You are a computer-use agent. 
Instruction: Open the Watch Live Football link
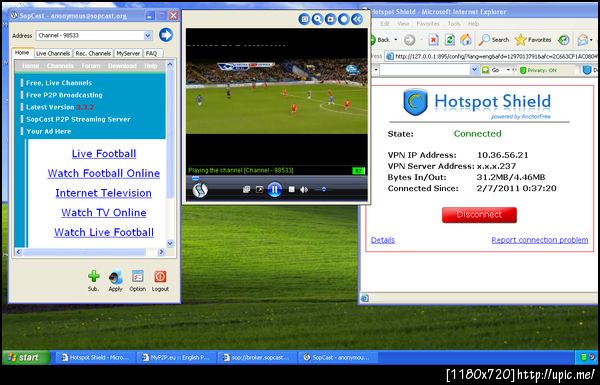(104, 232)
